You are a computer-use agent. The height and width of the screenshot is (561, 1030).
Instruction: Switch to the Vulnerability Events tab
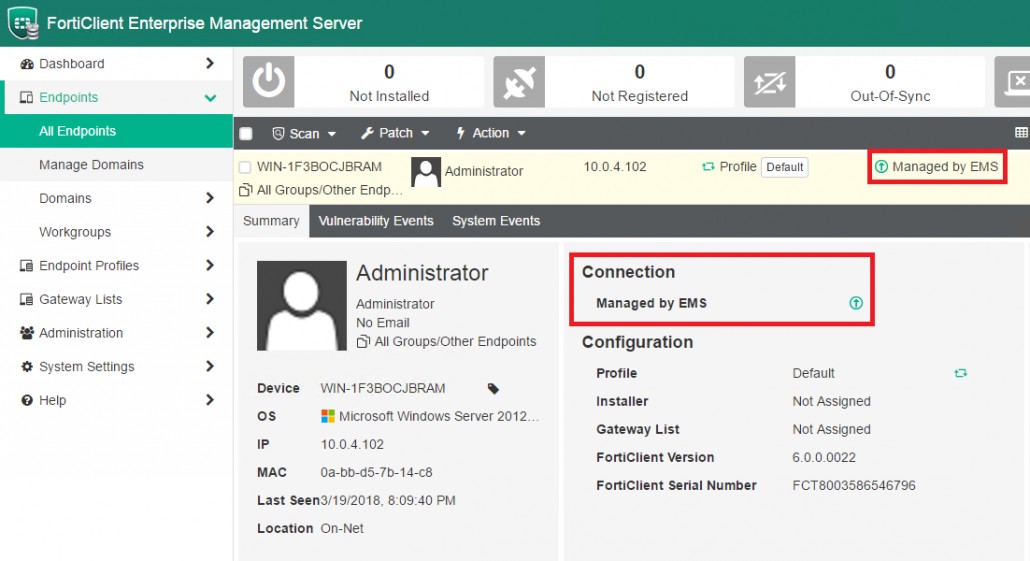pyautogui.click(x=376, y=221)
